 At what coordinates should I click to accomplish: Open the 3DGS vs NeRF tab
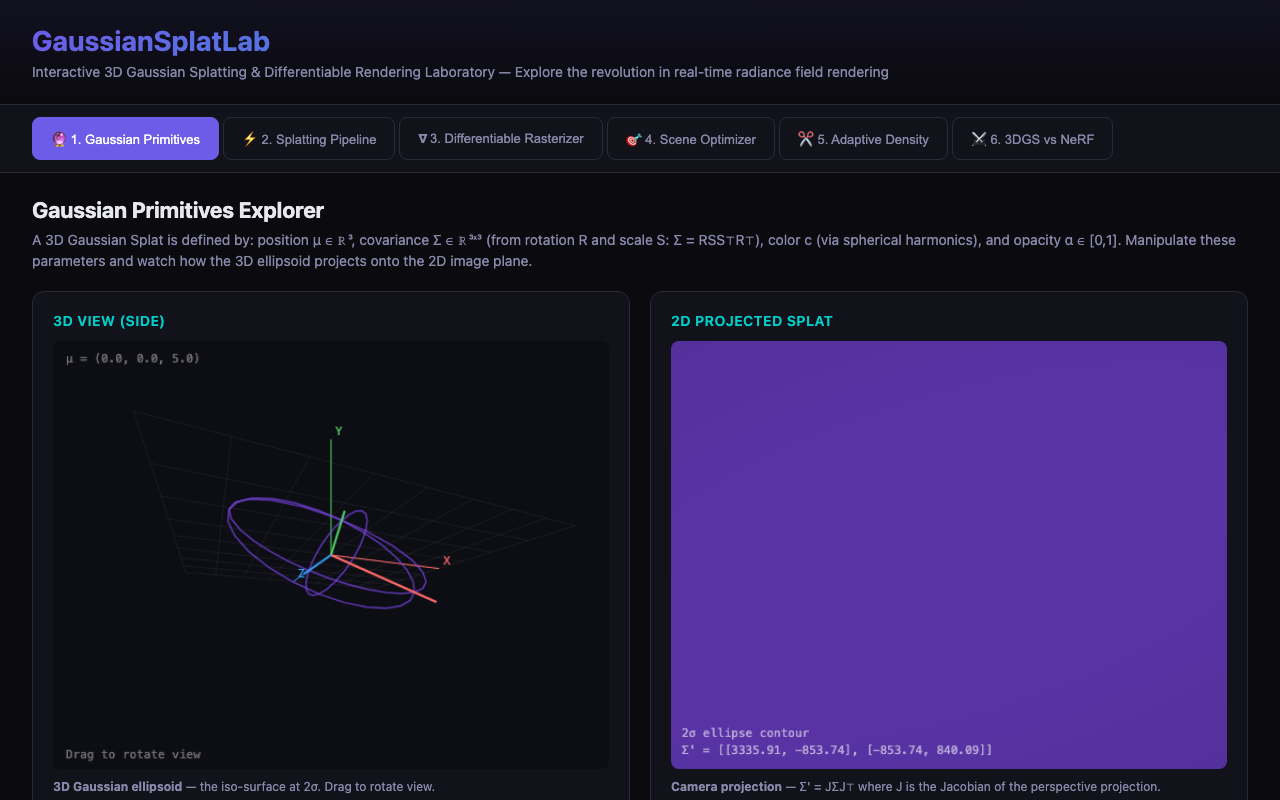tap(1032, 139)
